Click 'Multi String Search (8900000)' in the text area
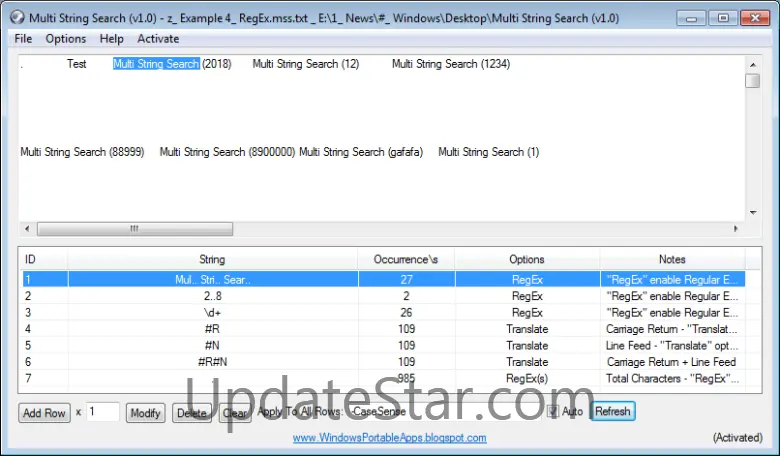This screenshot has height=456, width=780. [227, 152]
